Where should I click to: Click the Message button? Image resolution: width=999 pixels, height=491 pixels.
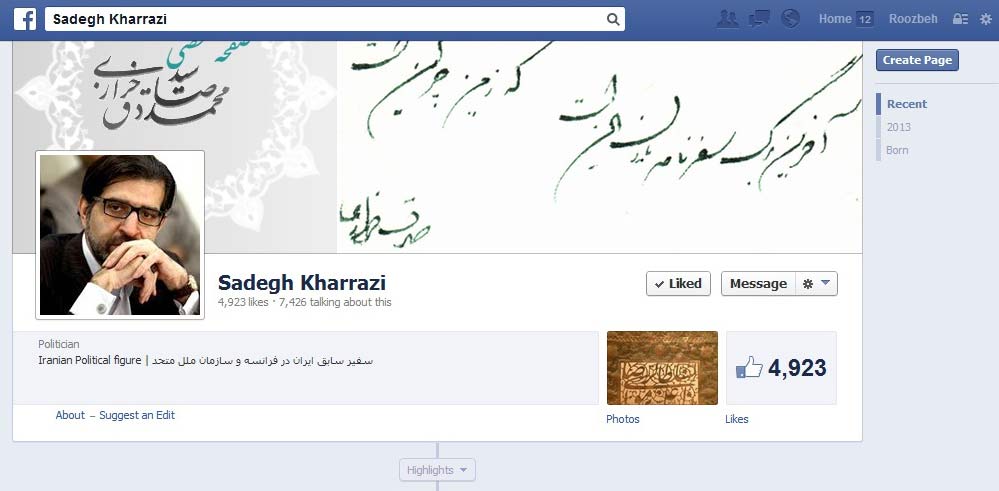tap(758, 284)
